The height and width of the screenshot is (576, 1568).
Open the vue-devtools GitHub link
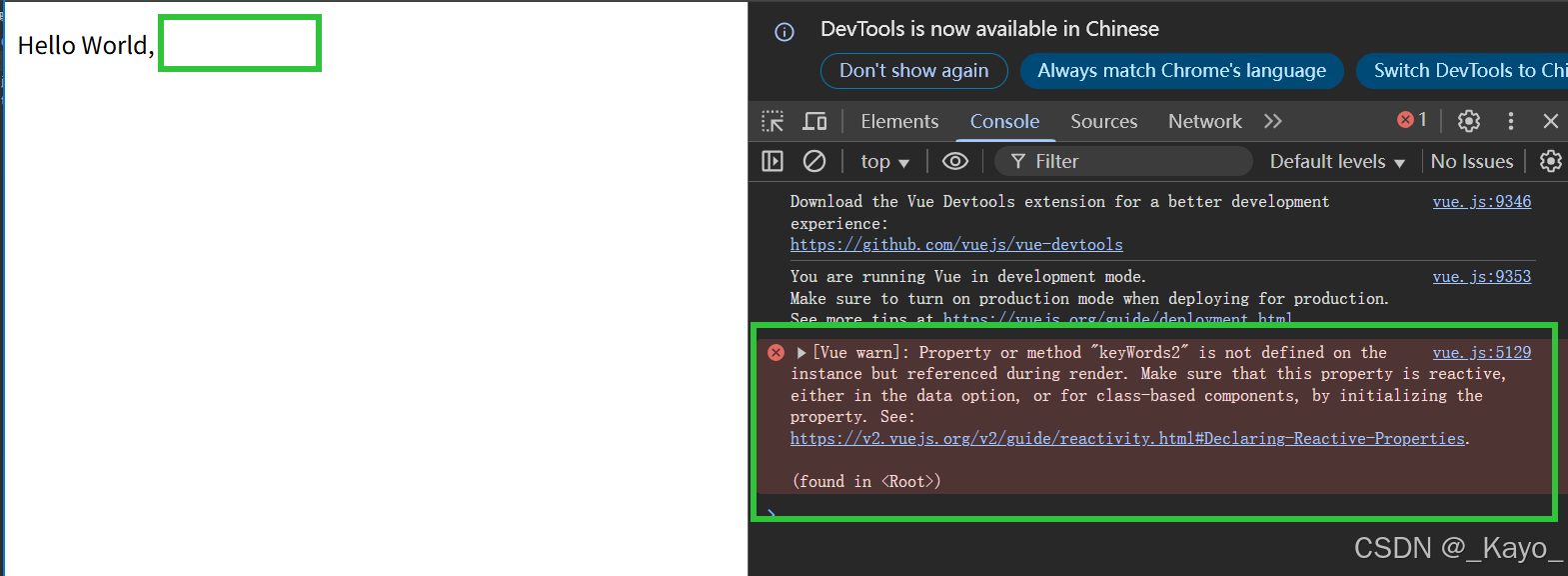click(956, 245)
